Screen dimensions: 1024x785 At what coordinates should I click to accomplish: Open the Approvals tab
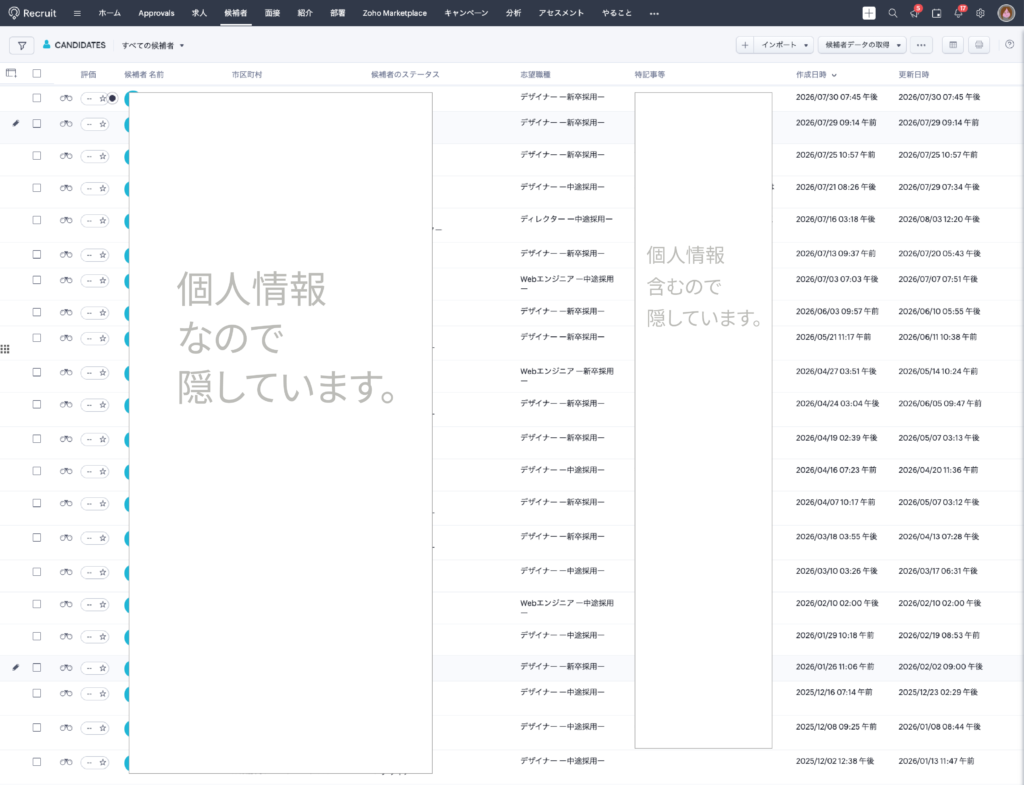tap(156, 13)
